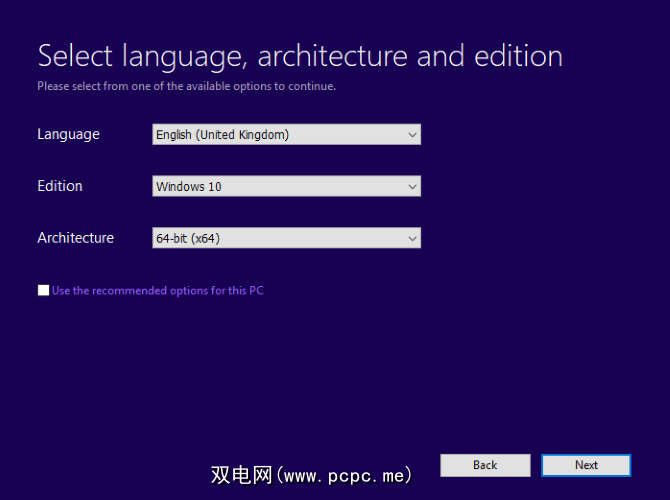Open the Edition dropdown showing Windows 10
Screen dimensions: 670x500
coord(286,186)
